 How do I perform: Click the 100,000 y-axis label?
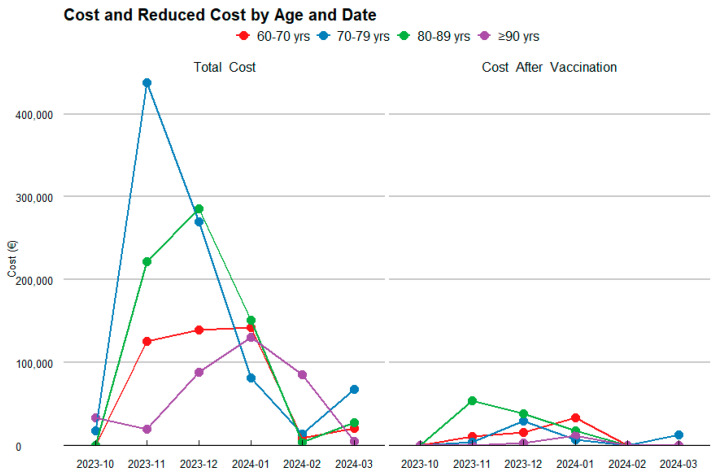click(34, 364)
